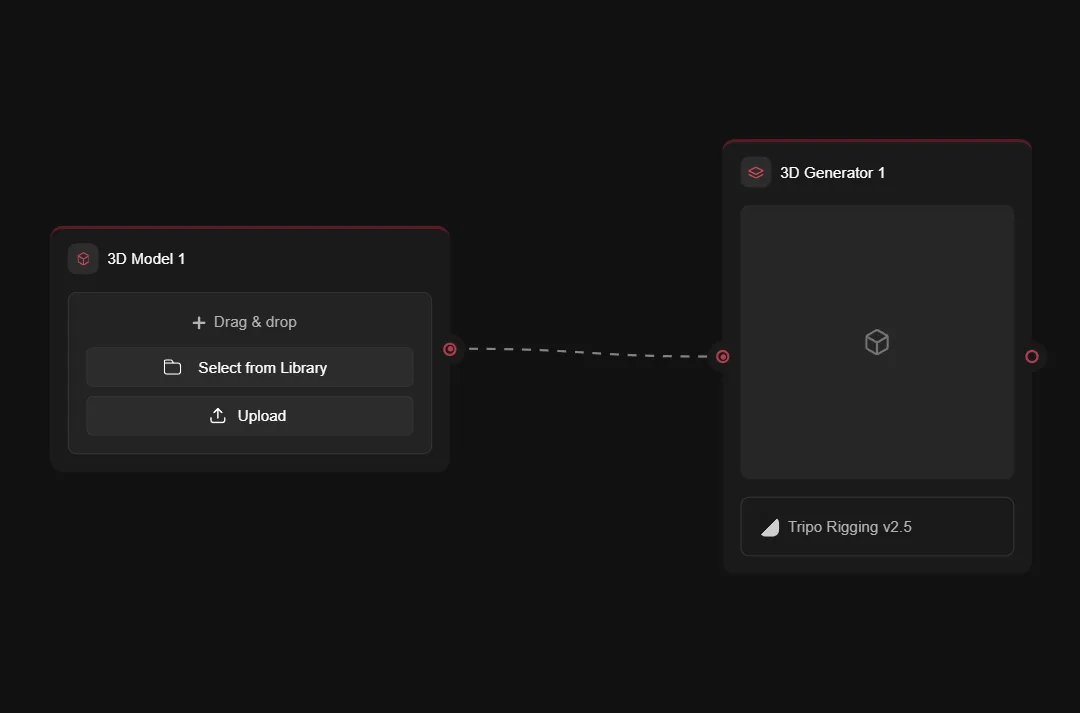Click the plus icon next to Drag & drop

[x=199, y=321]
